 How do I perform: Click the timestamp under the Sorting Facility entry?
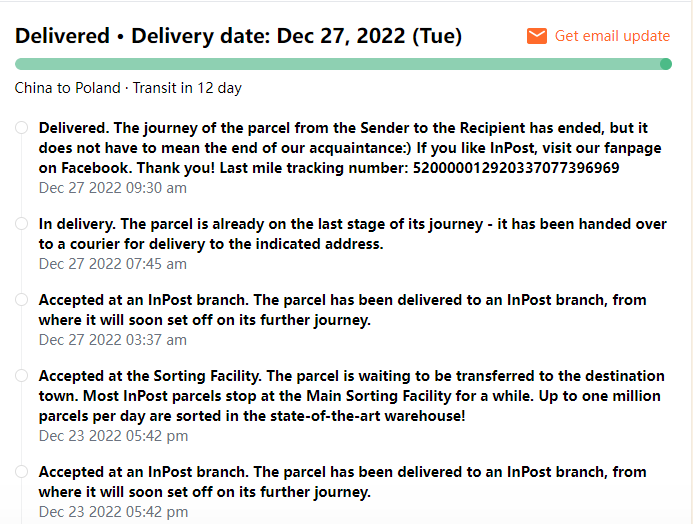(x=113, y=436)
